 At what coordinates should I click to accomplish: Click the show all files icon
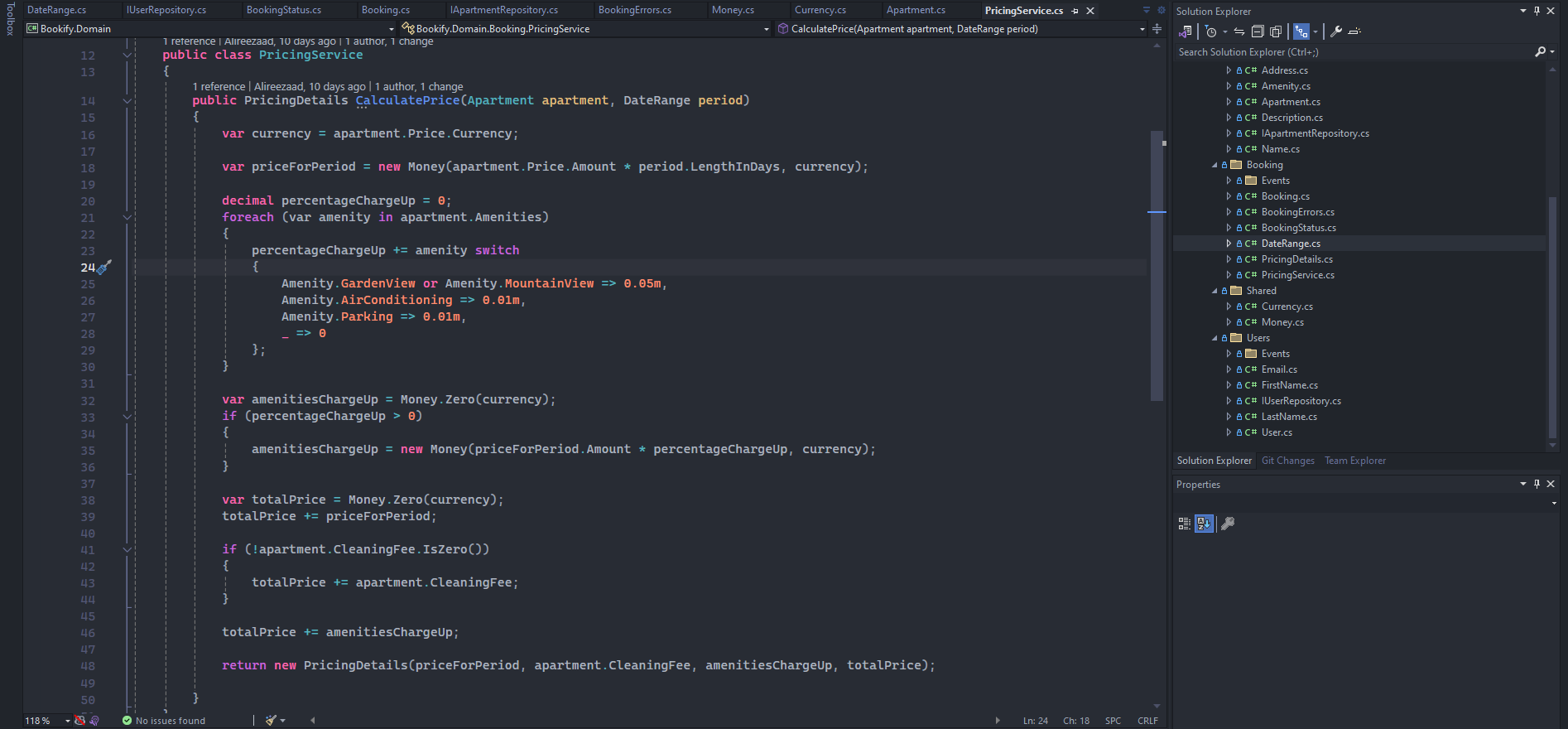(1276, 31)
